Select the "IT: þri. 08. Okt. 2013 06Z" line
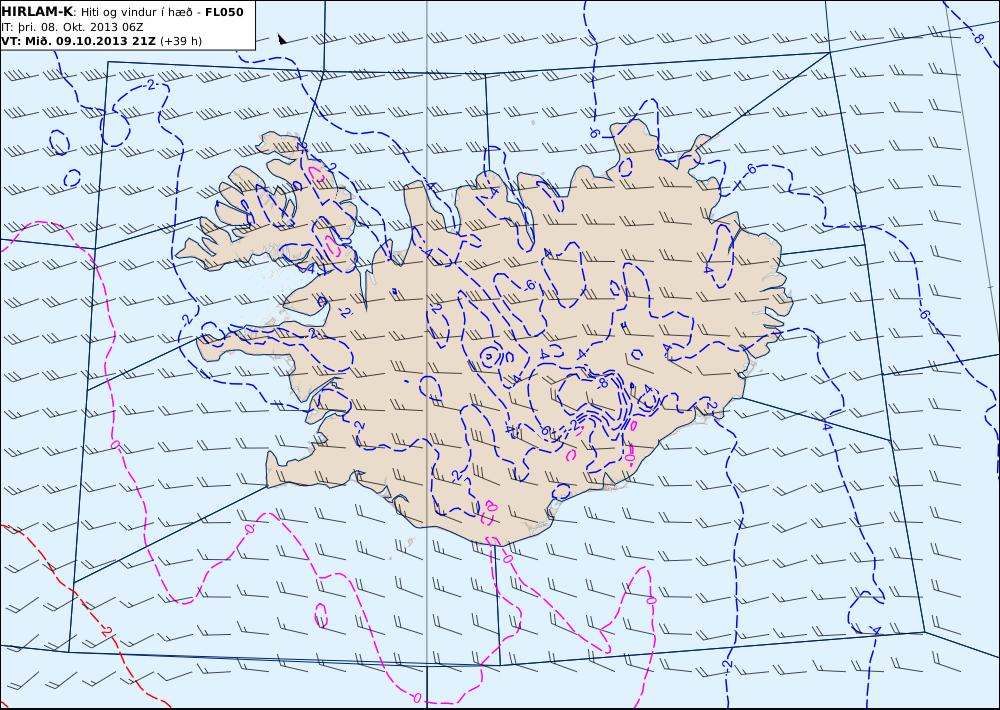 72,27
